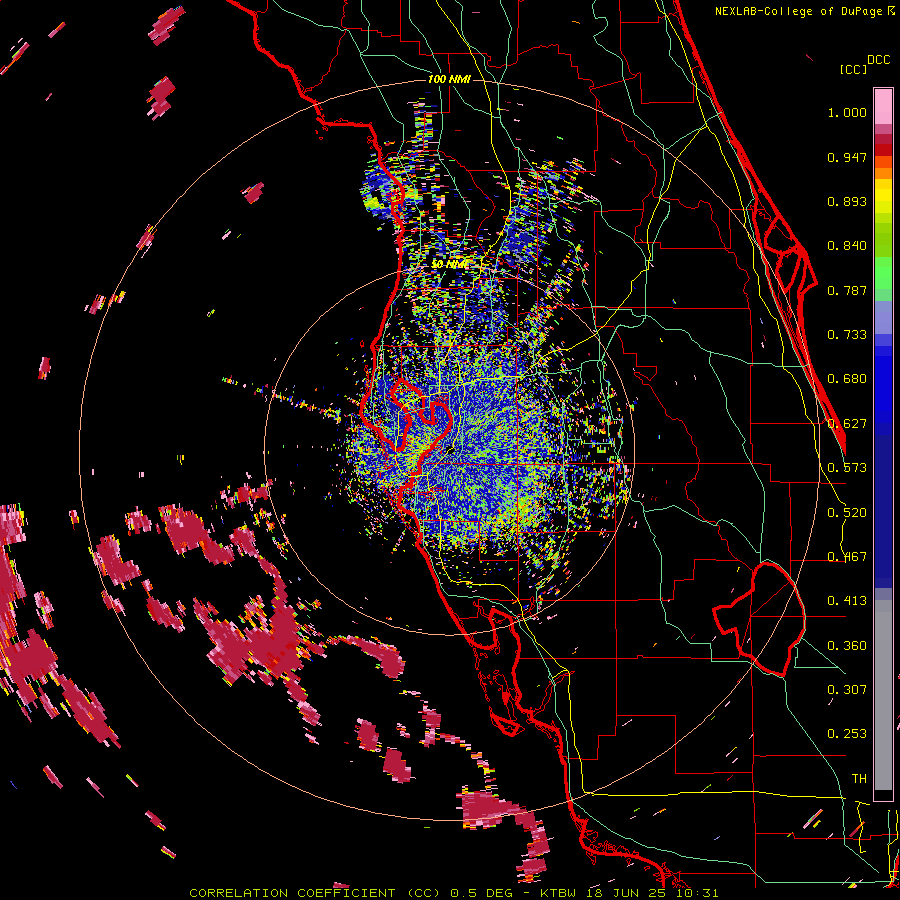Pick the black TH swatch at scale bottom
The height and width of the screenshot is (900, 900).
click(883, 796)
